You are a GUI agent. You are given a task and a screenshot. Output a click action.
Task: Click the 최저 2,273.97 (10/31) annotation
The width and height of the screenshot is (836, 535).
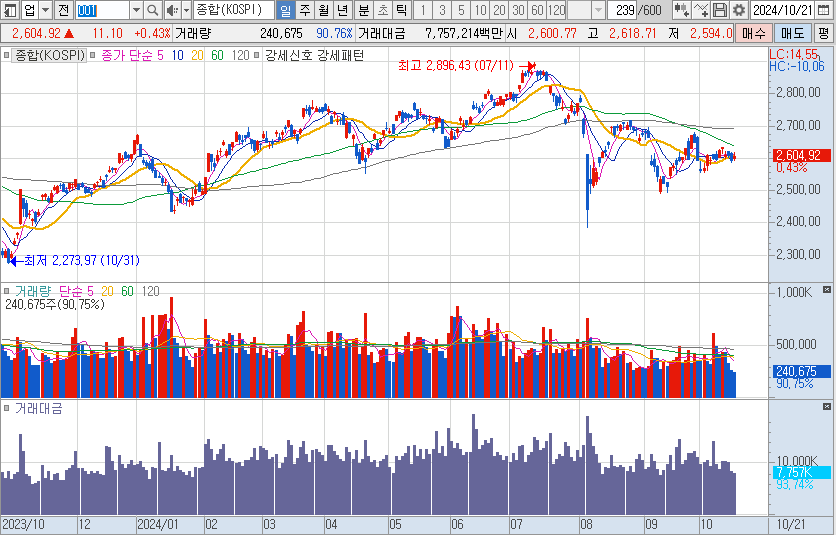pyautogui.click(x=82, y=261)
